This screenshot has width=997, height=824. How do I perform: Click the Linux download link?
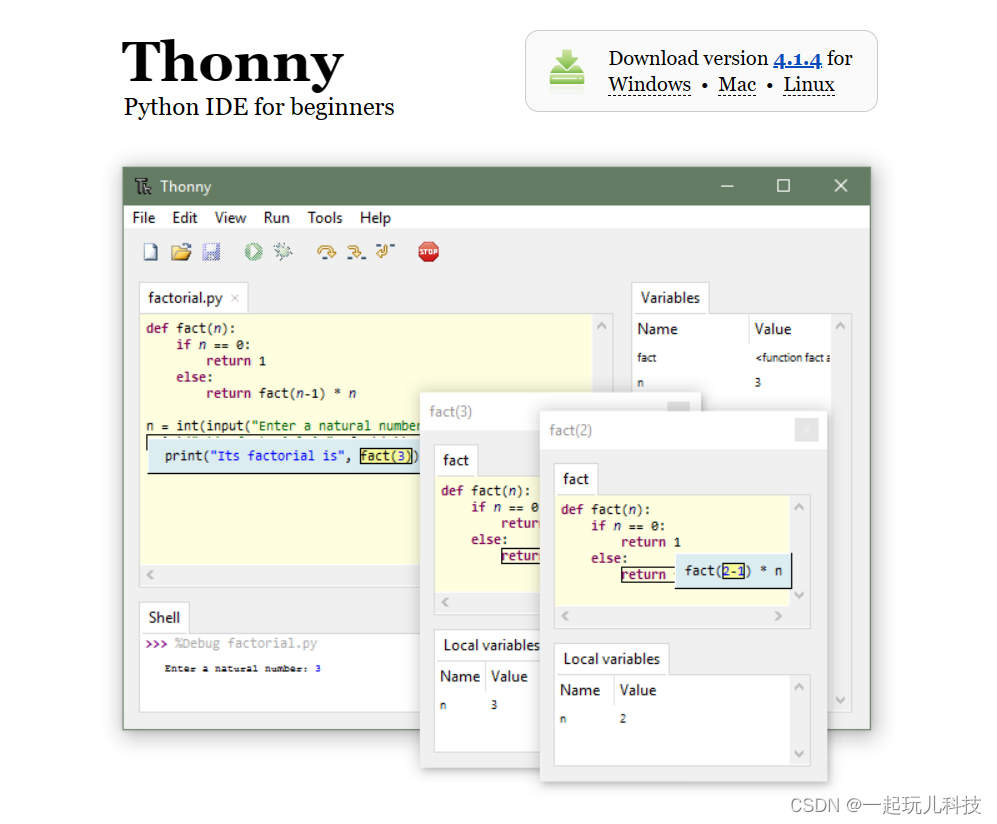tap(809, 85)
